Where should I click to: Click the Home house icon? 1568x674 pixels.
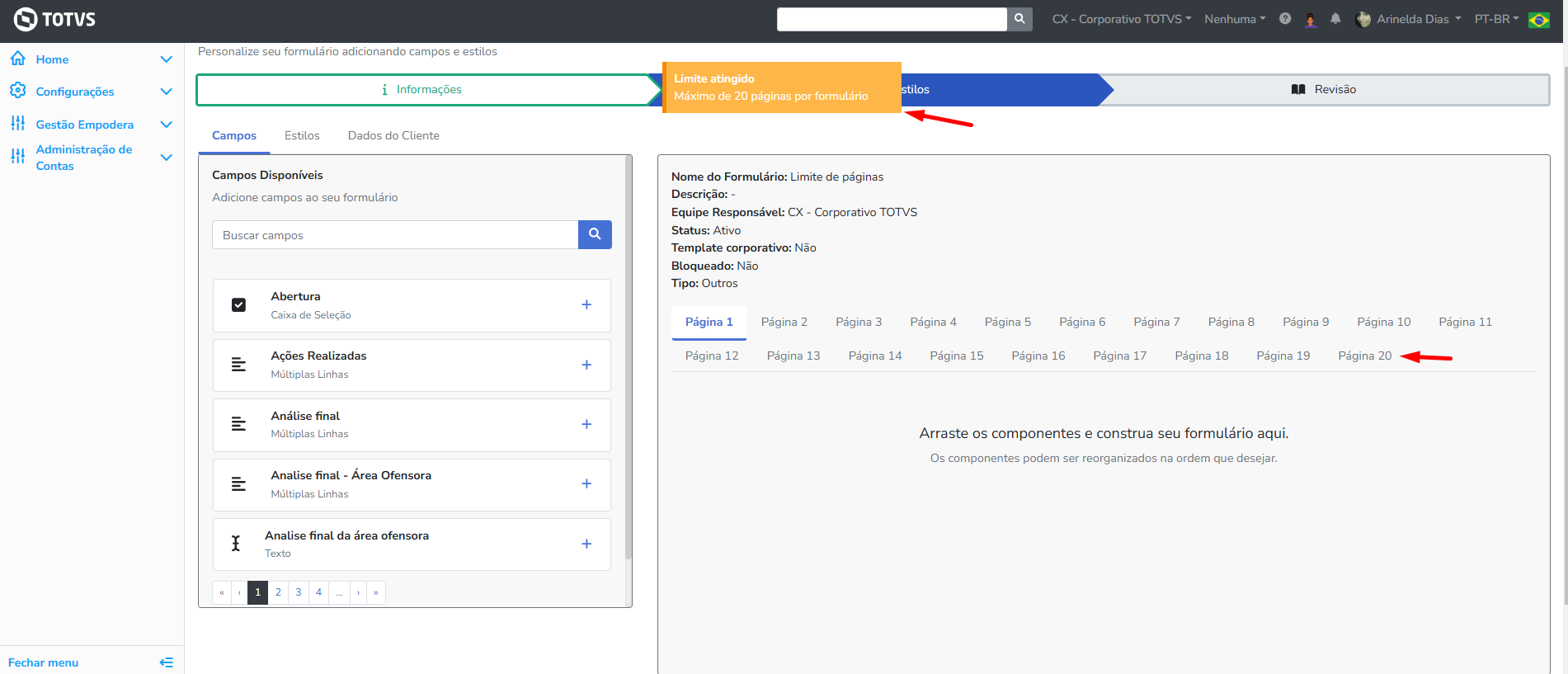pos(17,59)
